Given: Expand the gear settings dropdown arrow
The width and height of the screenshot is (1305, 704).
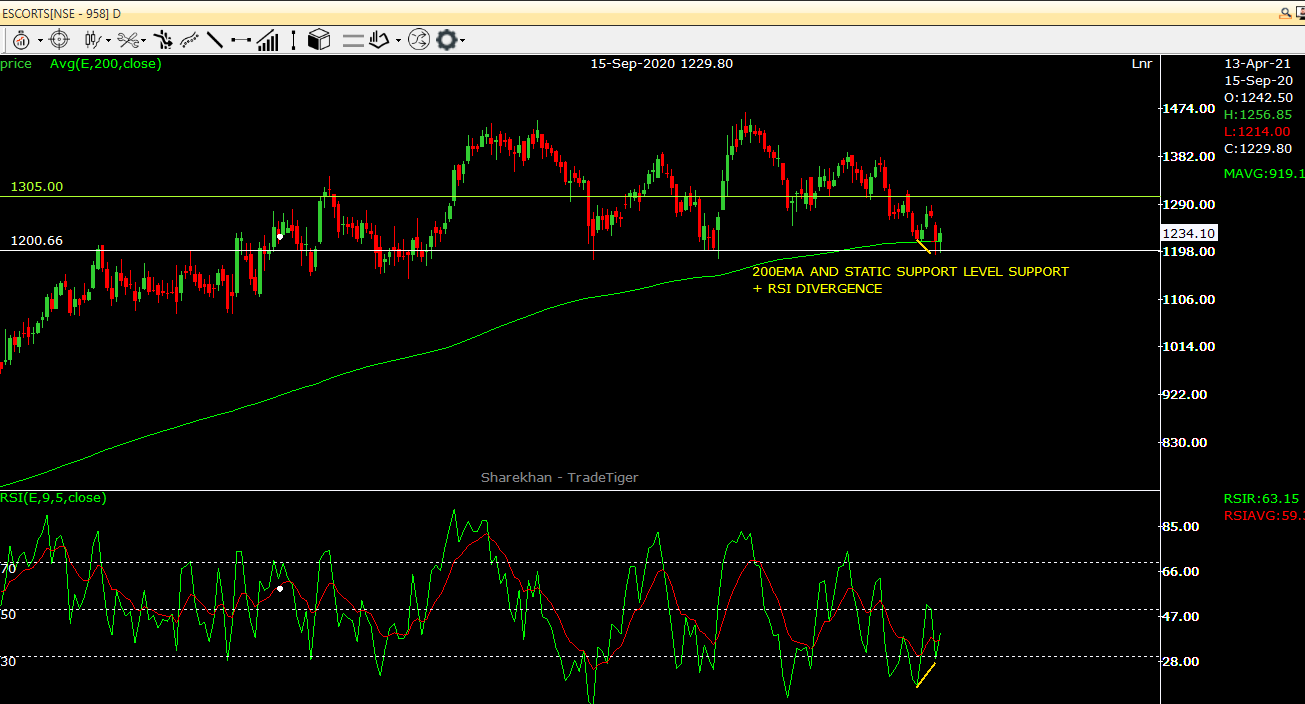Looking at the screenshot, I should pos(462,41).
